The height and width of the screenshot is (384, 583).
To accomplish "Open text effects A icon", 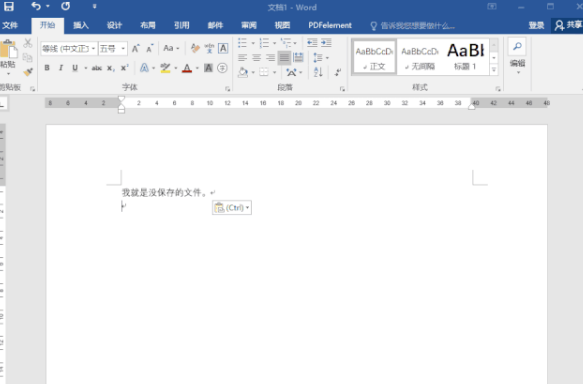I will [144, 68].
